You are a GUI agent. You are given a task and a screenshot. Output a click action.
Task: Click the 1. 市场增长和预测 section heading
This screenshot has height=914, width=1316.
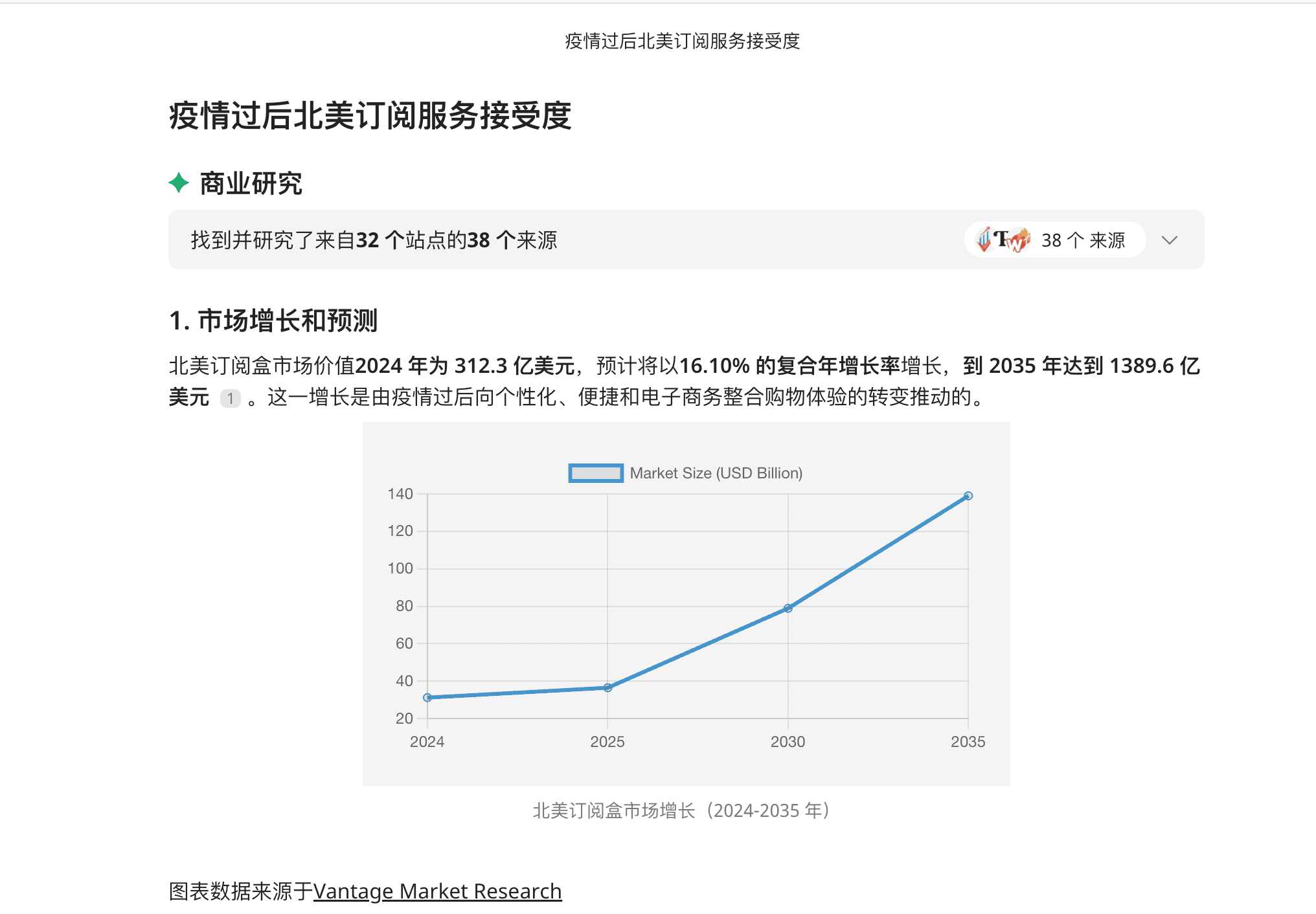[273, 320]
